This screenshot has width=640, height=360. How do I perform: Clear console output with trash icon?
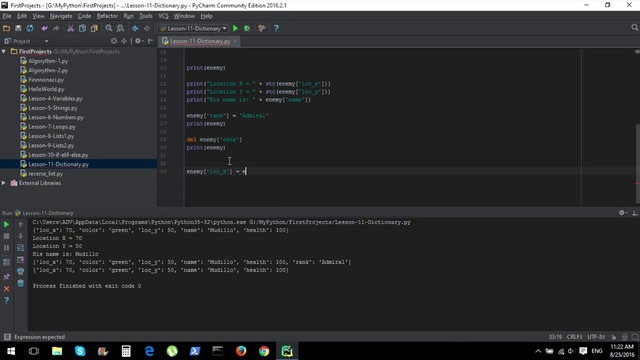[x=20, y=283]
